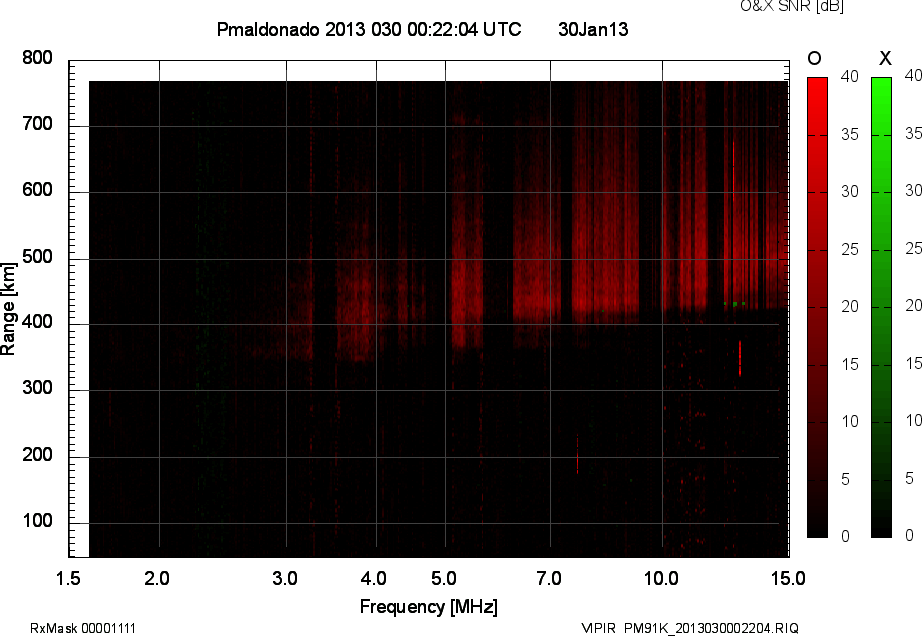Click the red O-mode SNR color bar
922x636 pixels.
point(817,307)
